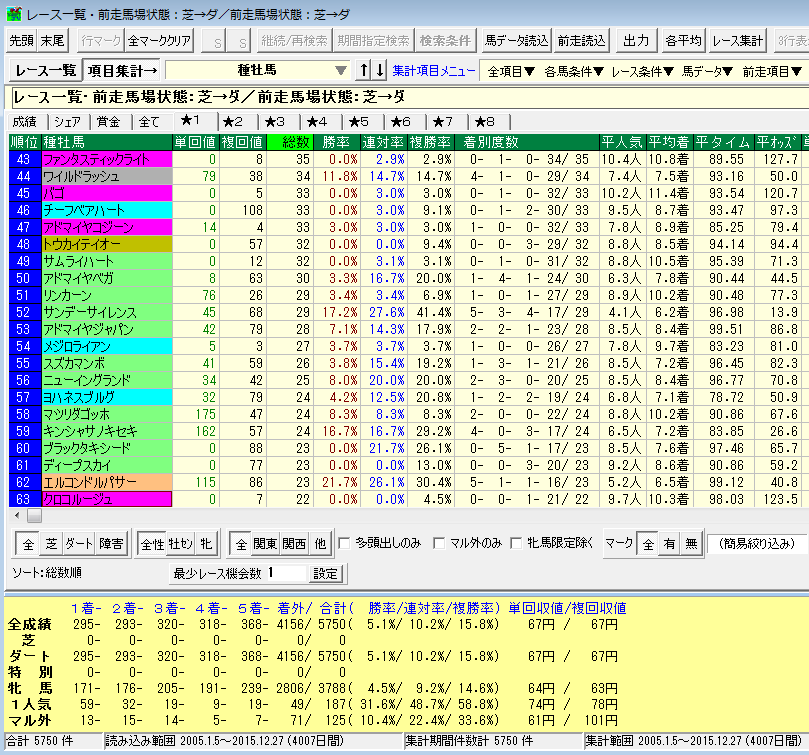Switch to 項目集計→ view

tap(122, 70)
